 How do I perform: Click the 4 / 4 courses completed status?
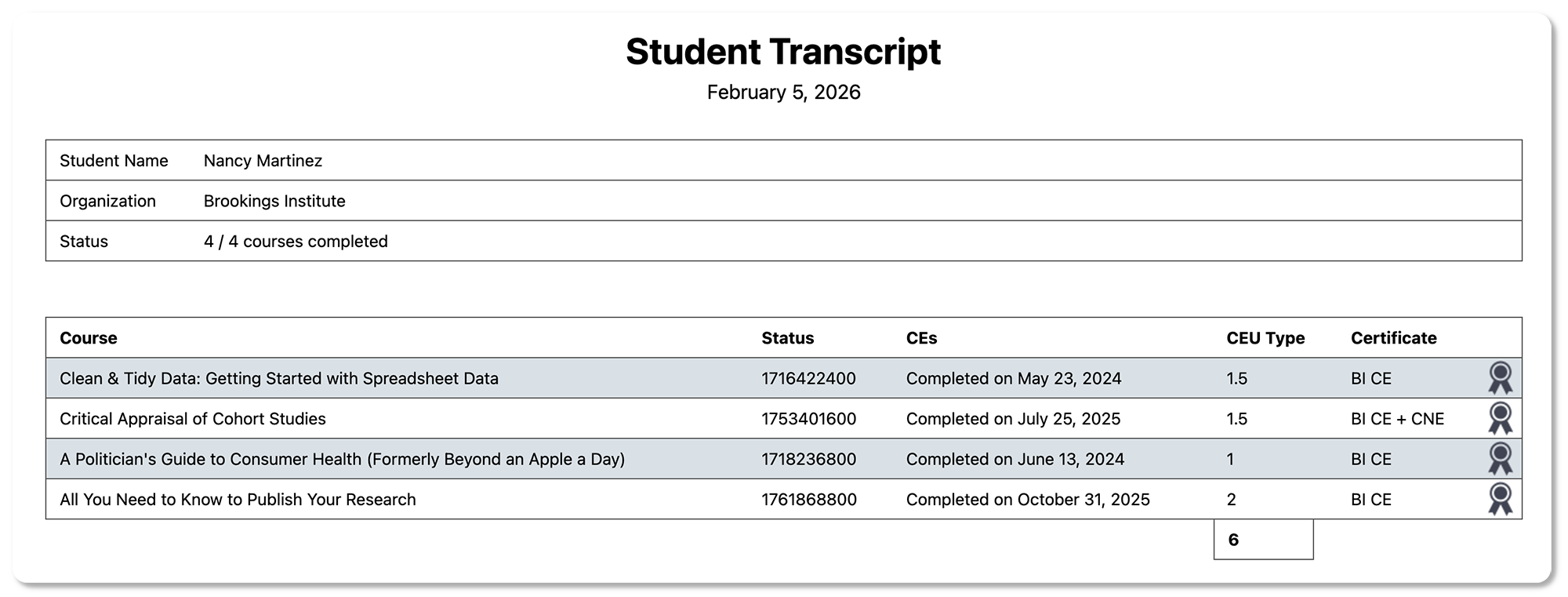point(296,242)
